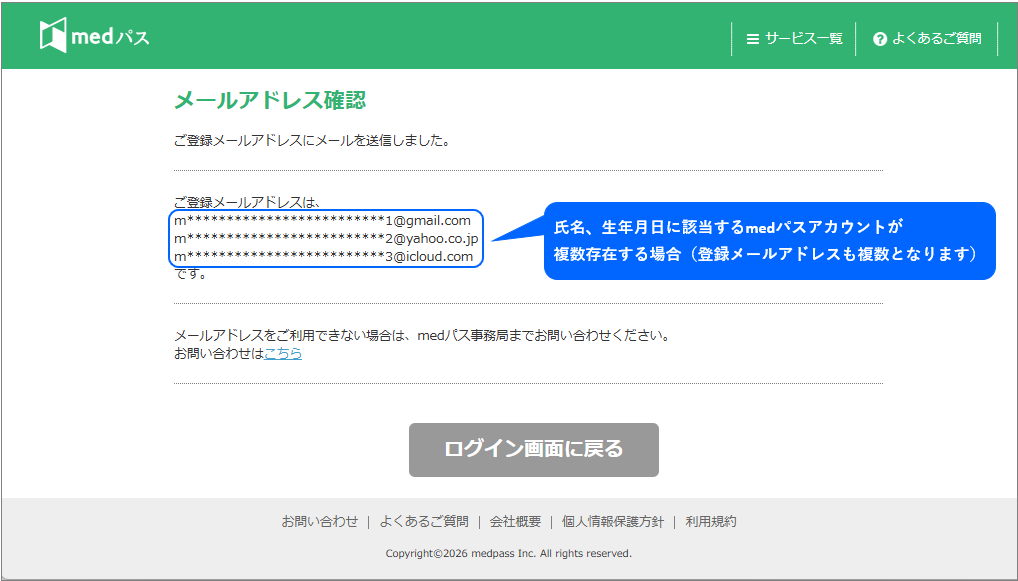Click the medpass Inc. copyright text
The image size is (1018, 581).
click(x=508, y=553)
